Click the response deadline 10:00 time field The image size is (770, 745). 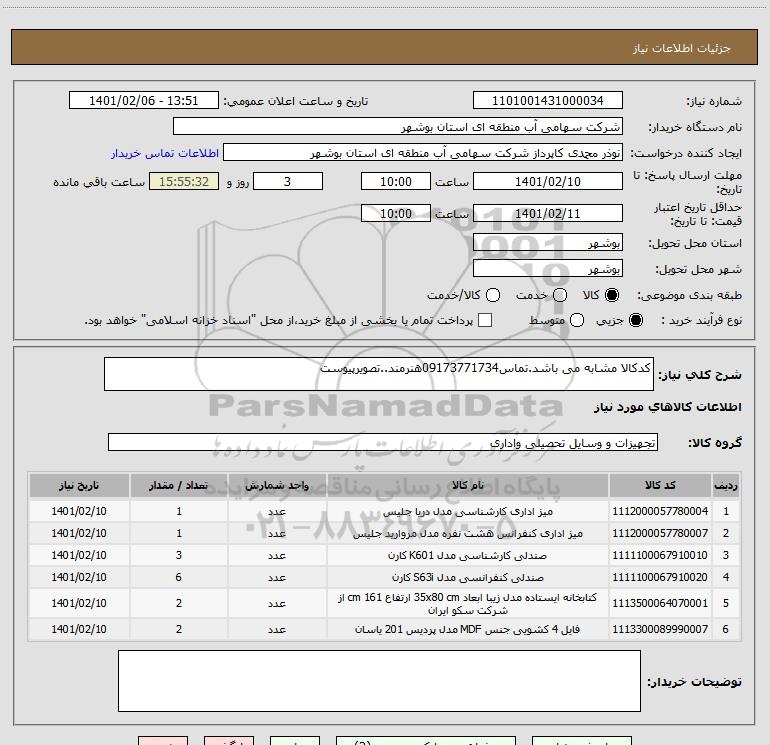[396, 182]
